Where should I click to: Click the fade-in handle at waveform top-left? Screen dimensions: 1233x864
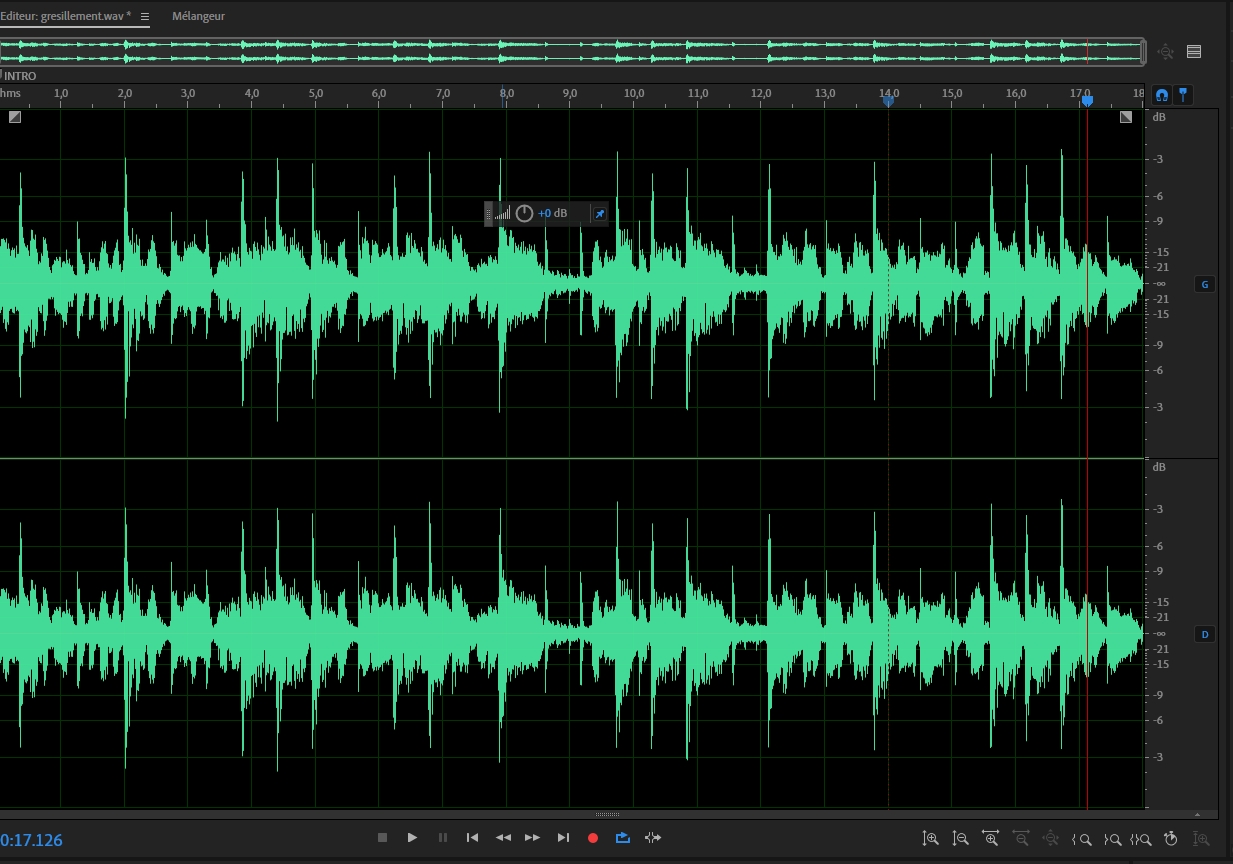[x=15, y=117]
